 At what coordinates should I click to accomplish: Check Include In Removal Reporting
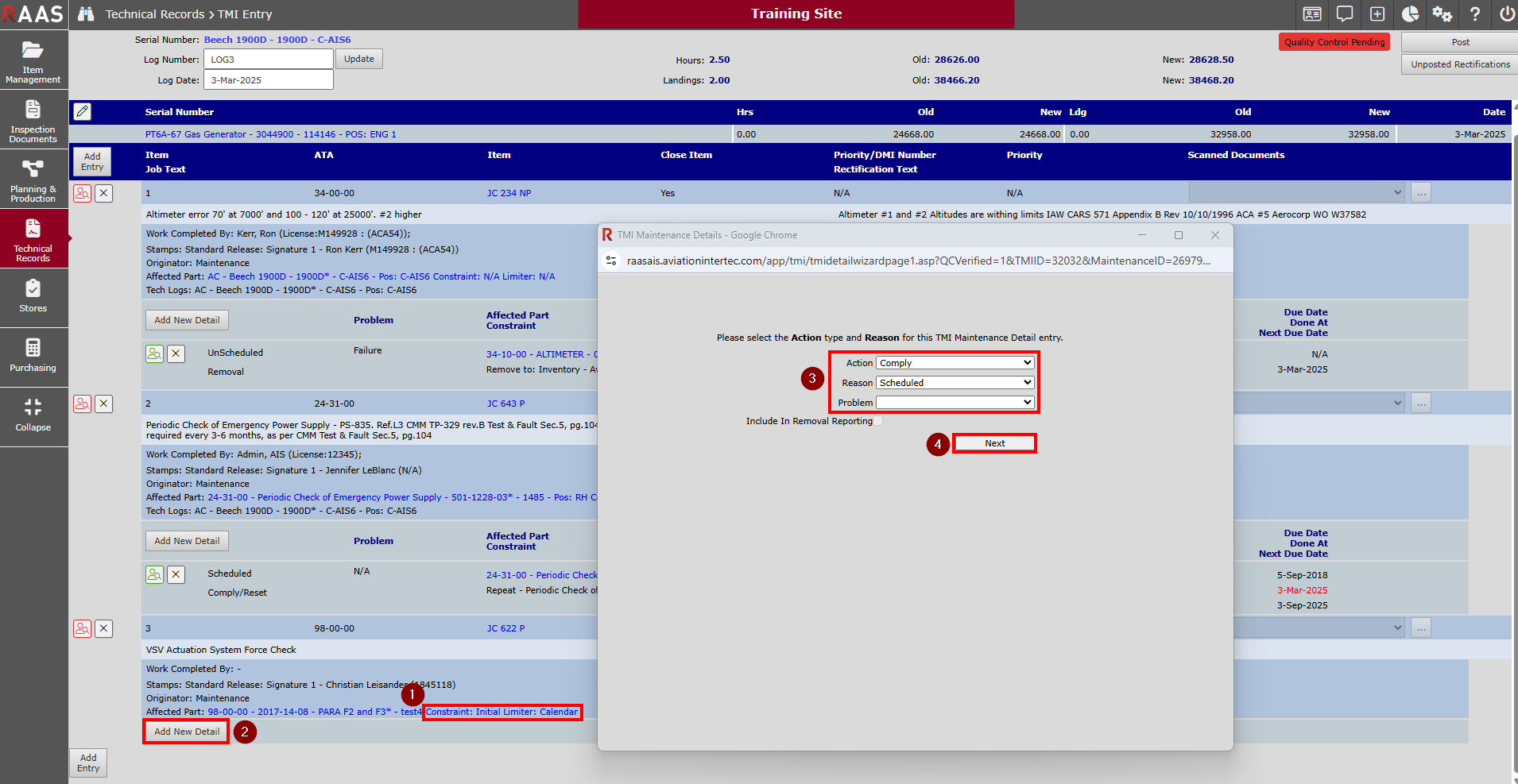878,422
